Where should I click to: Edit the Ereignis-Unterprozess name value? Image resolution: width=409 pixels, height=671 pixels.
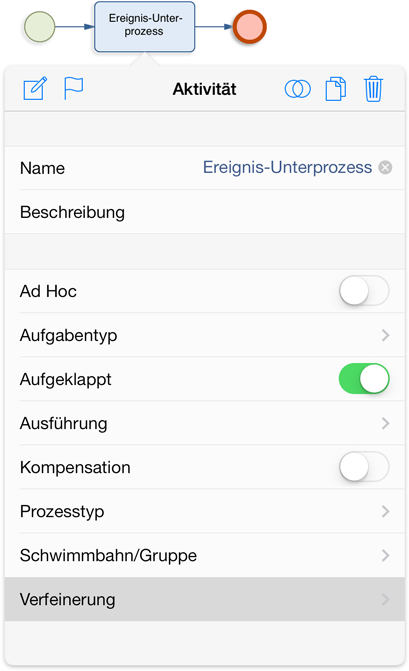287,167
